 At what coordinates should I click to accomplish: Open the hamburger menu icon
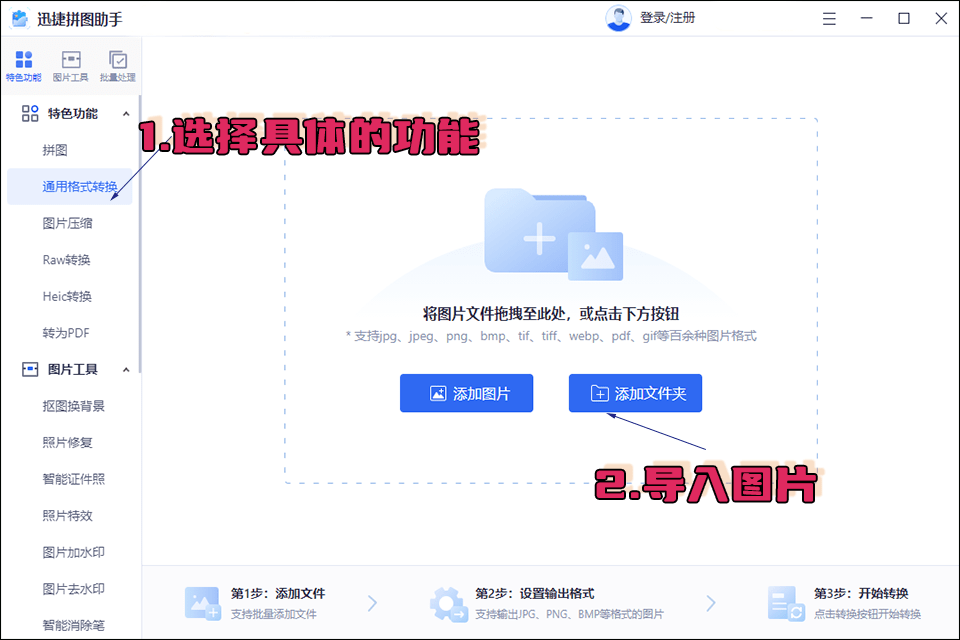click(x=829, y=19)
